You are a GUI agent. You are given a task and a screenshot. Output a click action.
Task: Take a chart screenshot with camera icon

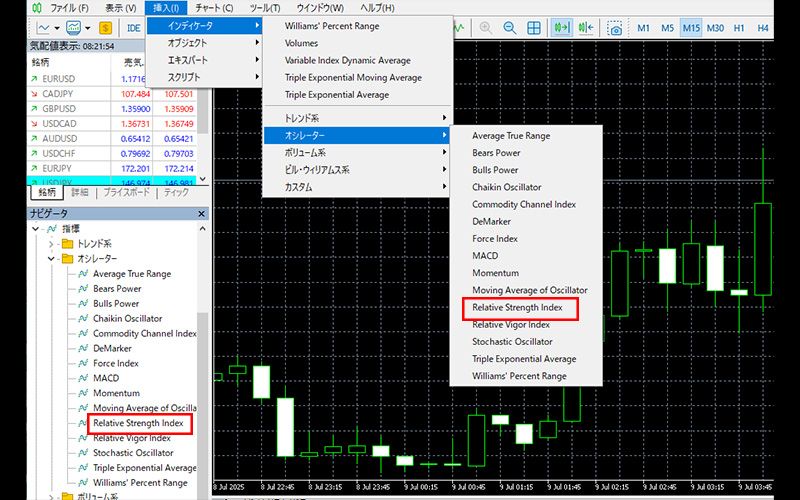pyautogui.click(x=617, y=28)
